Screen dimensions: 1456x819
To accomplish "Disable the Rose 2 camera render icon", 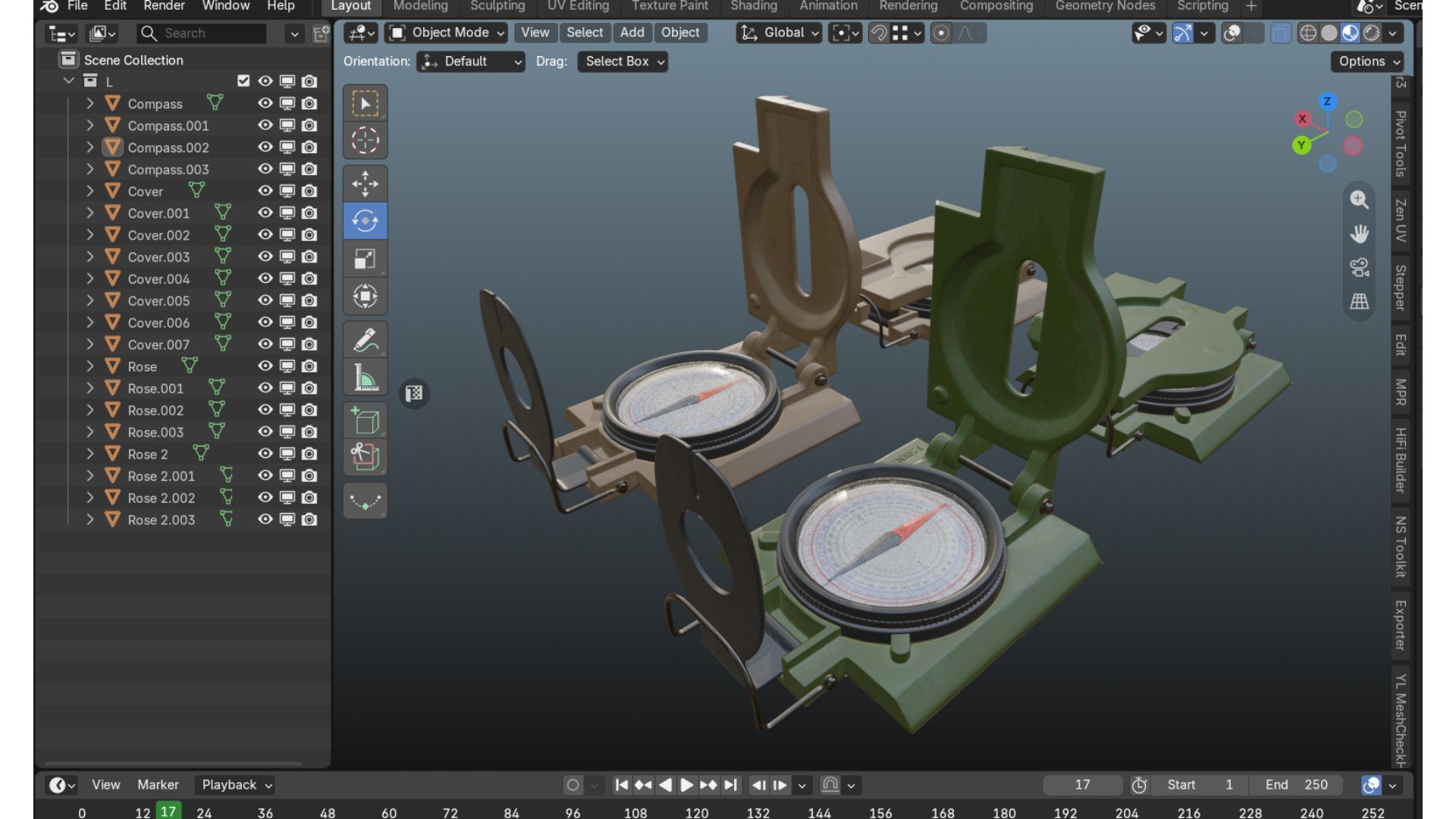I will pyautogui.click(x=309, y=453).
